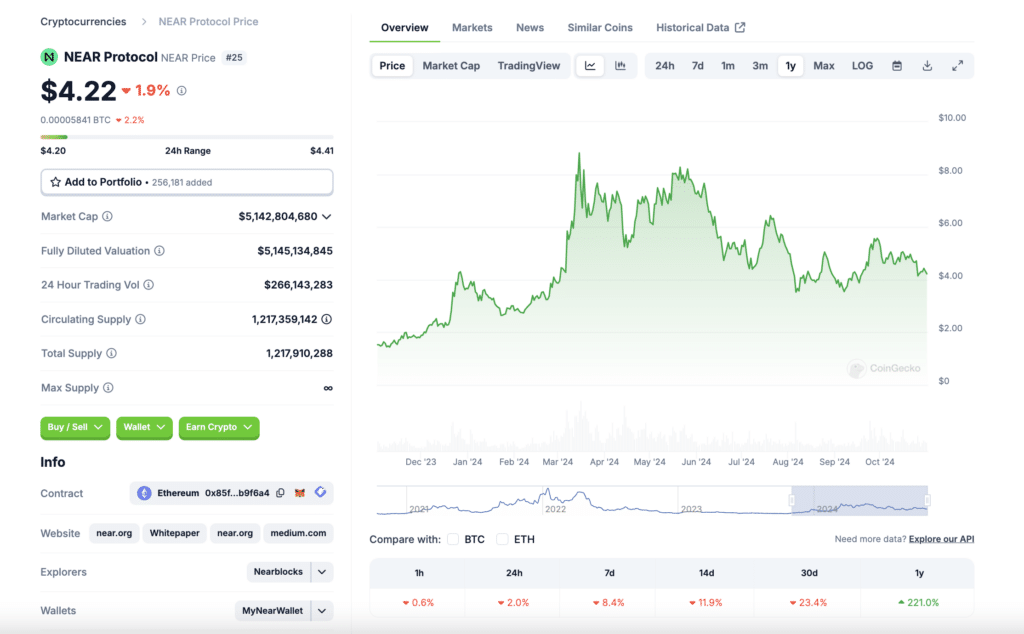
Task: Switch to line chart view icon
Action: point(590,66)
